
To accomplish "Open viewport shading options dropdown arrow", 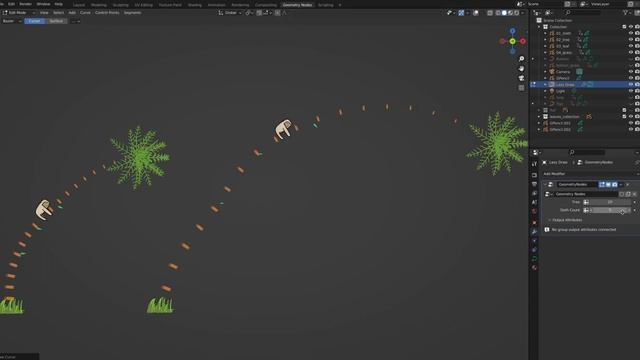I will [x=523, y=13].
